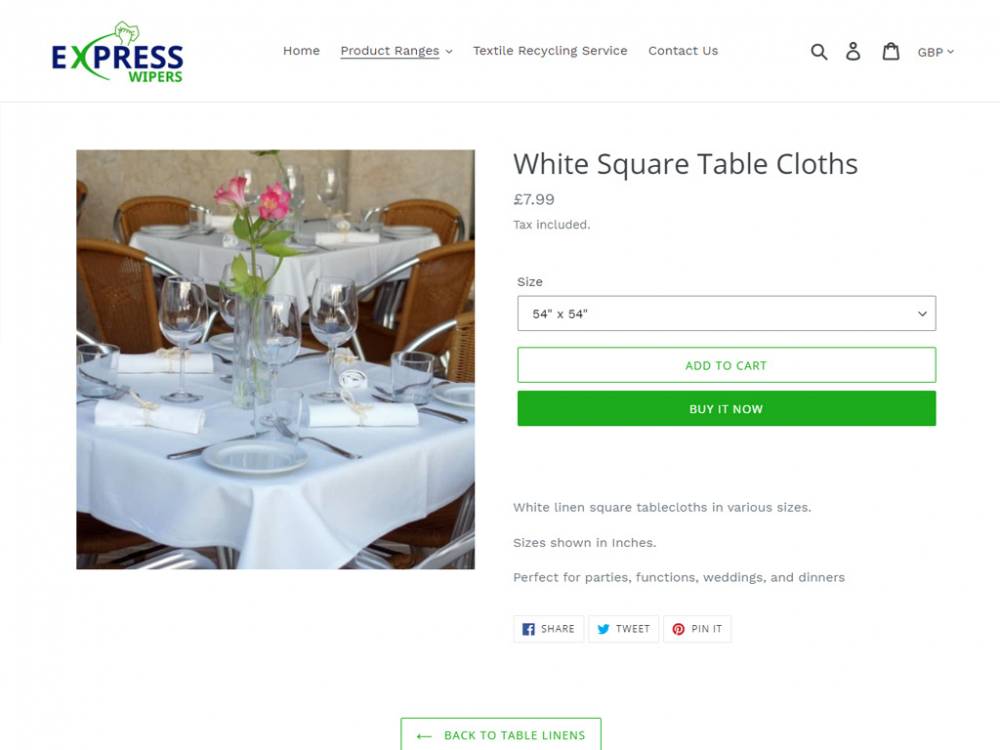The width and height of the screenshot is (1000, 750).
Task: Click the Express Wipers logo
Action: pyautogui.click(x=118, y=52)
